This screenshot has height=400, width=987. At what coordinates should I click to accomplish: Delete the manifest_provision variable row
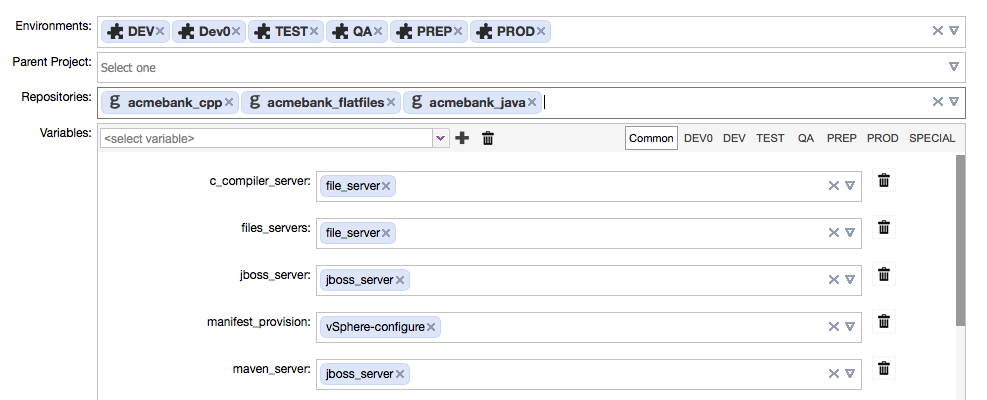pyautogui.click(x=884, y=321)
